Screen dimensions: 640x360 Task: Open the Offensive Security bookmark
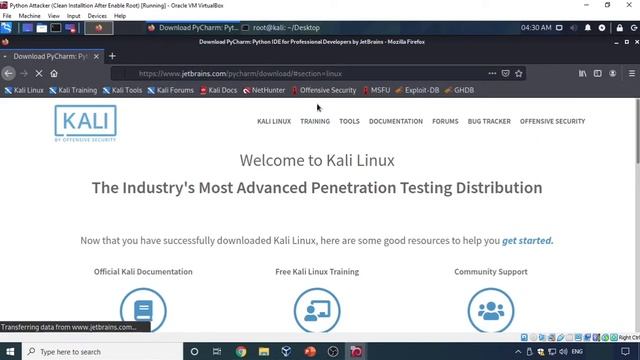coord(324,90)
